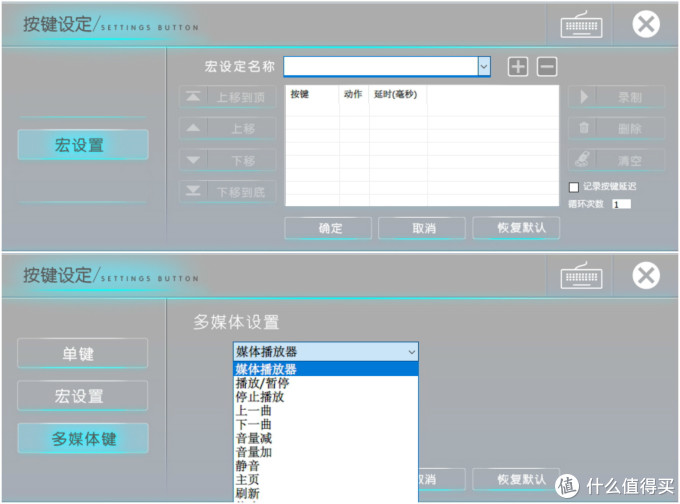This screenshot has height=504, width=680.
Task: Open the 宏设定名称 dropdown arrow
Action: pos(484,67)
